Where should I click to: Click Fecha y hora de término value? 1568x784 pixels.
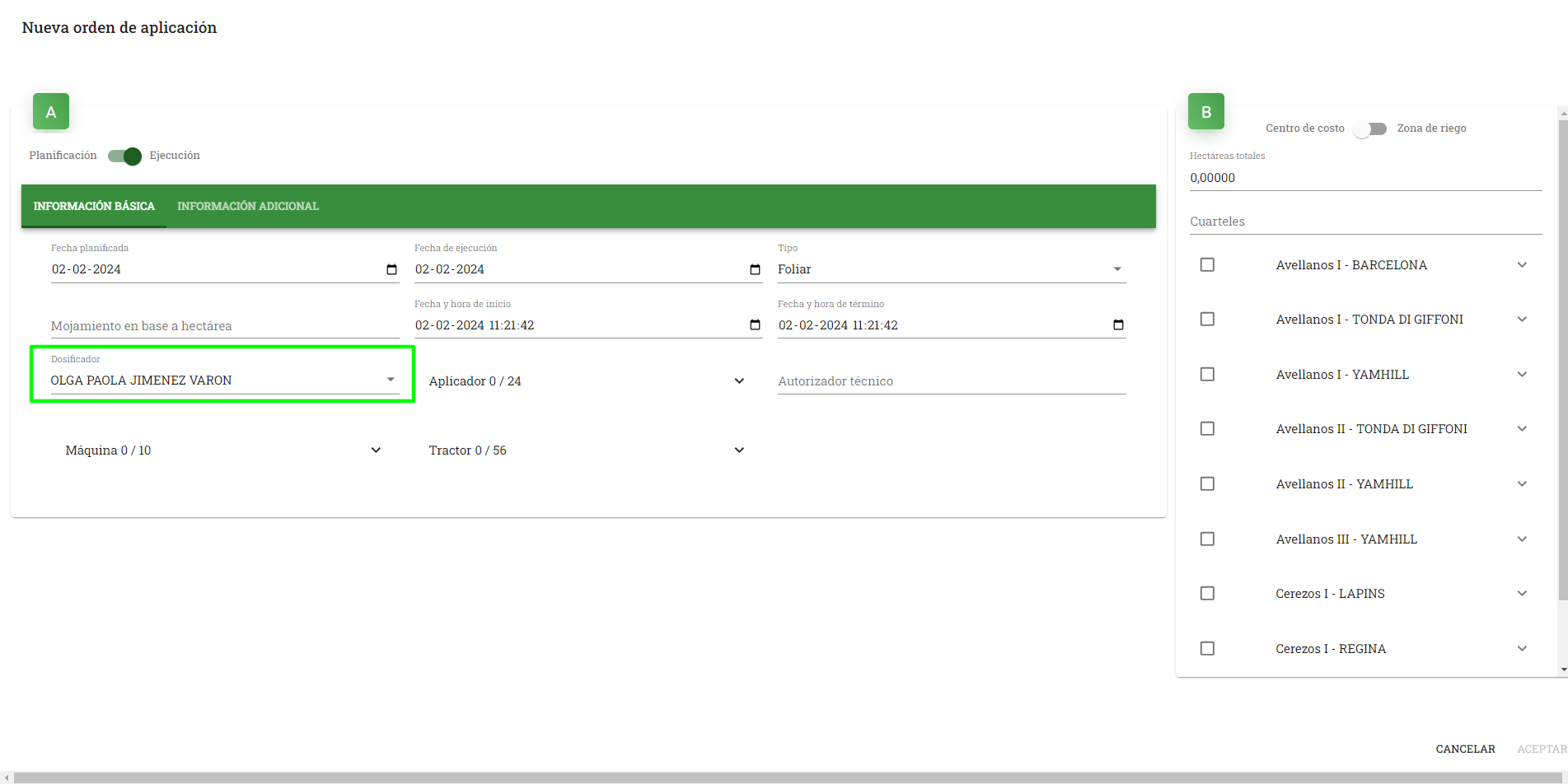[838, 325]
